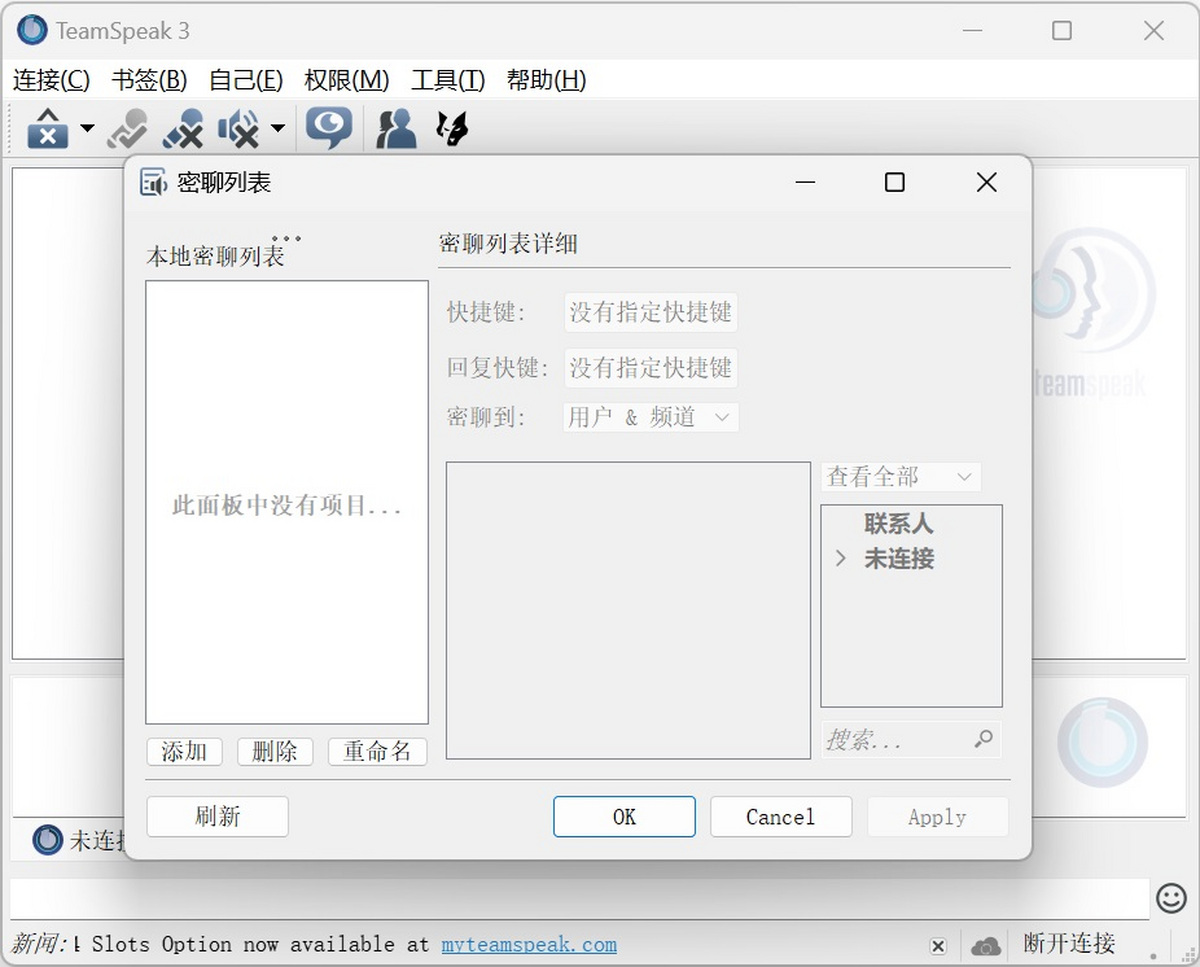Open the myteamspeak.com news link
This screenshot has width=1200, height=967.
point(528,944)
